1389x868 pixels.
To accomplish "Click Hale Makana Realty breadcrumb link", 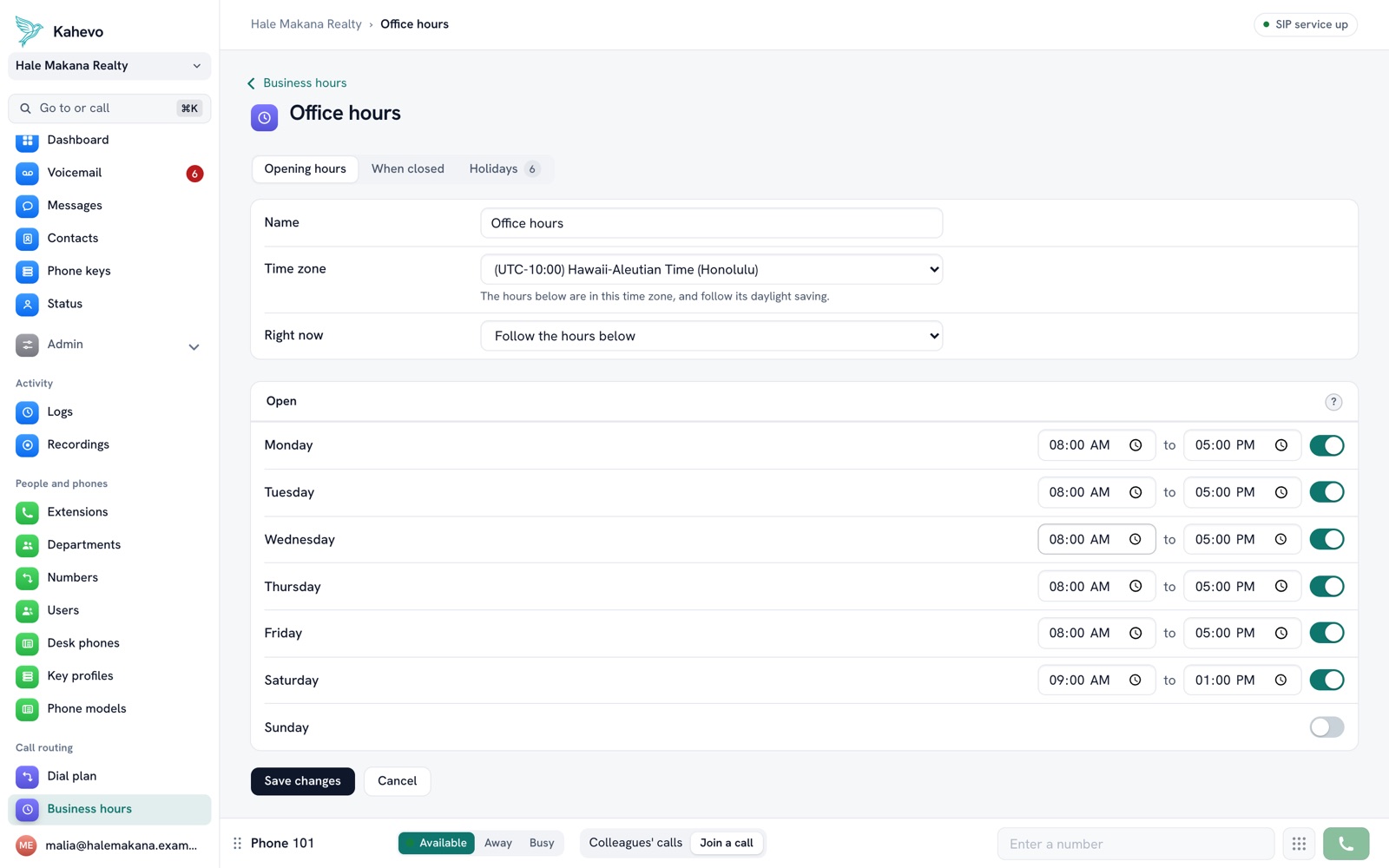I will [x=306, y=24].
